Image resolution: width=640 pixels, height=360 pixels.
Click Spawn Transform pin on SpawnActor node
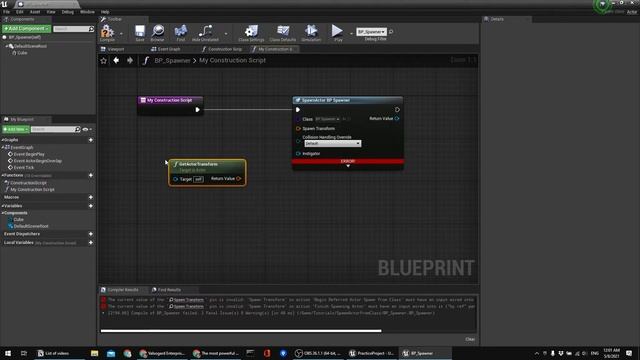(298, 129)
